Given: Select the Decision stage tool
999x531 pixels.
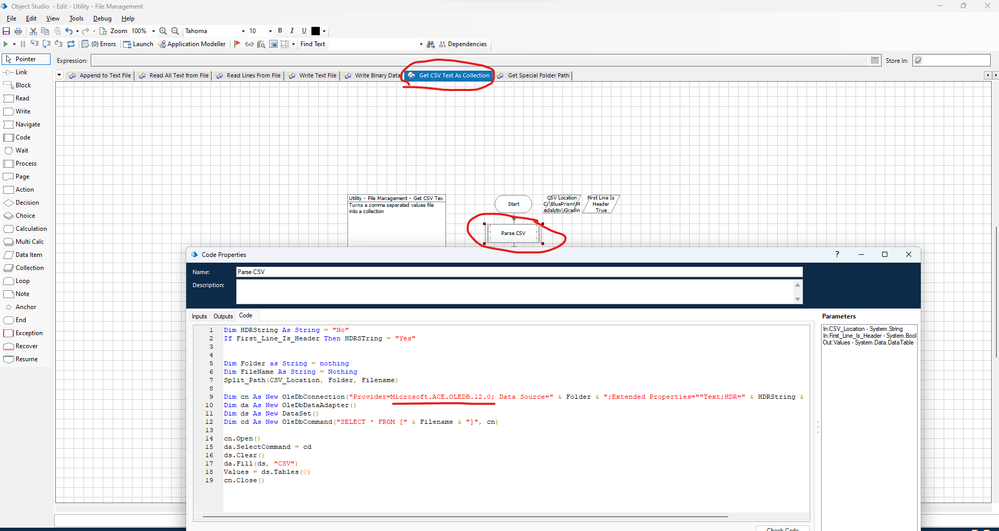Looking at the screenshot, I should (x=24, y=202).
